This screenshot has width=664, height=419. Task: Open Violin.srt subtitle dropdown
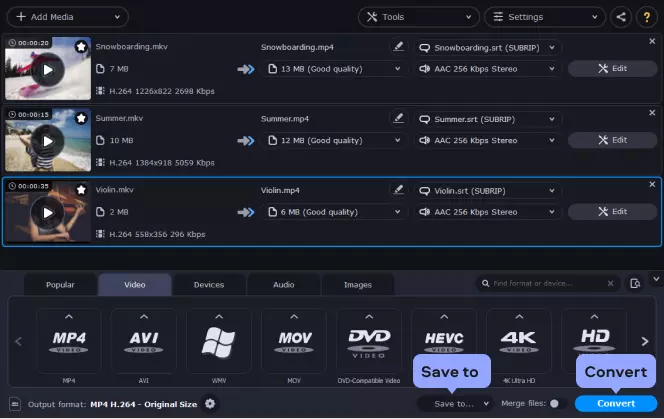coord(487,191)
